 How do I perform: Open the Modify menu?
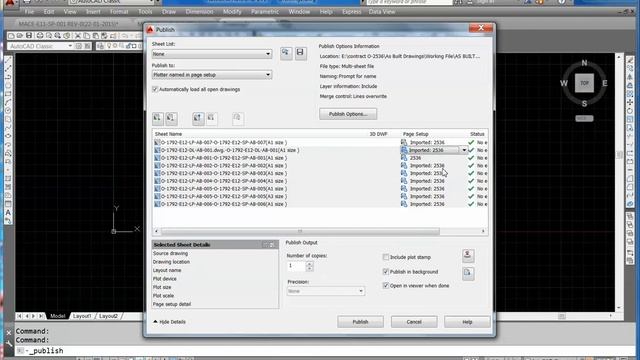tap(232, 12)
